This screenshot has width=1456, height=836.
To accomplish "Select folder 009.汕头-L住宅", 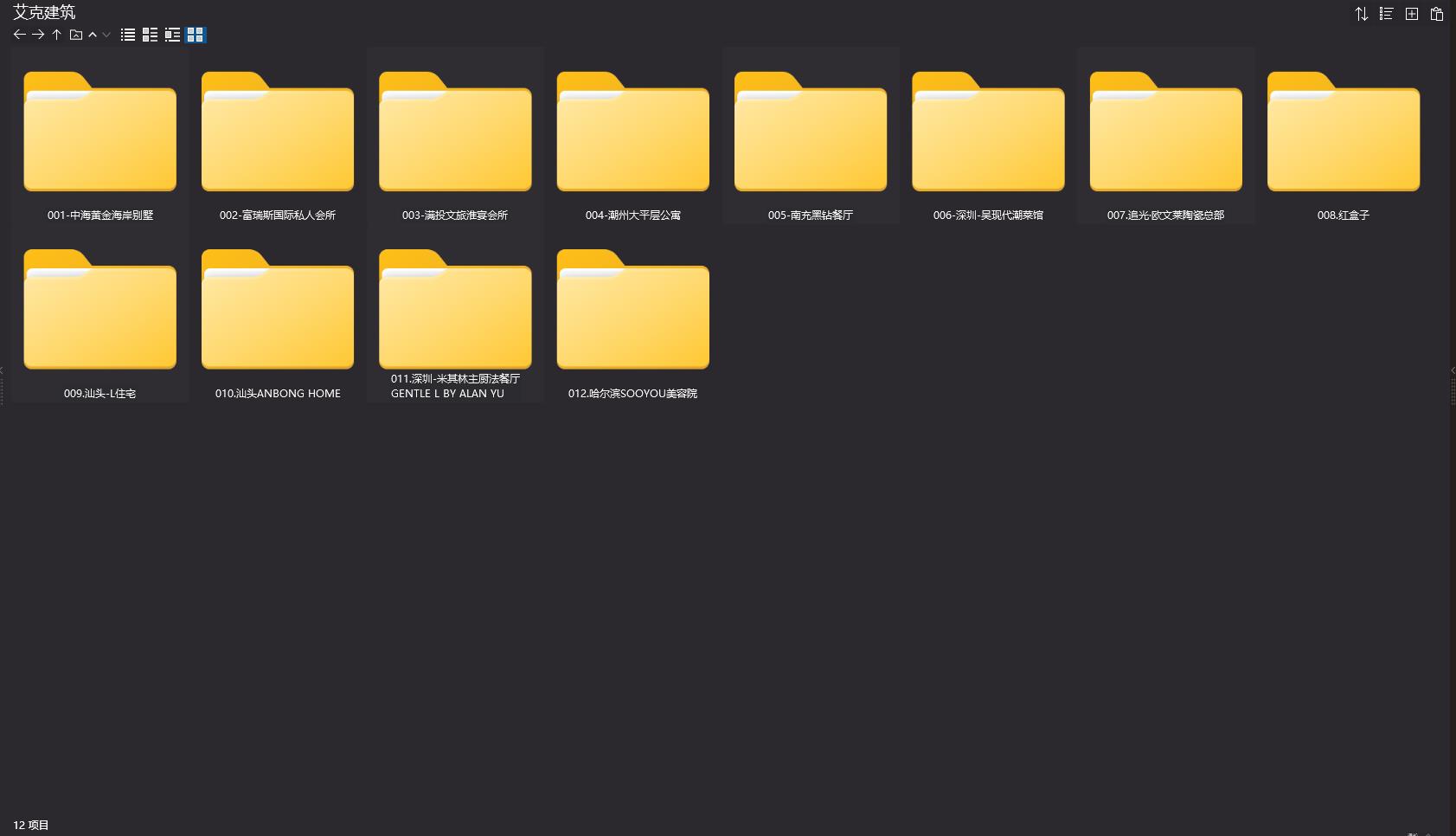I will point(100,315).
